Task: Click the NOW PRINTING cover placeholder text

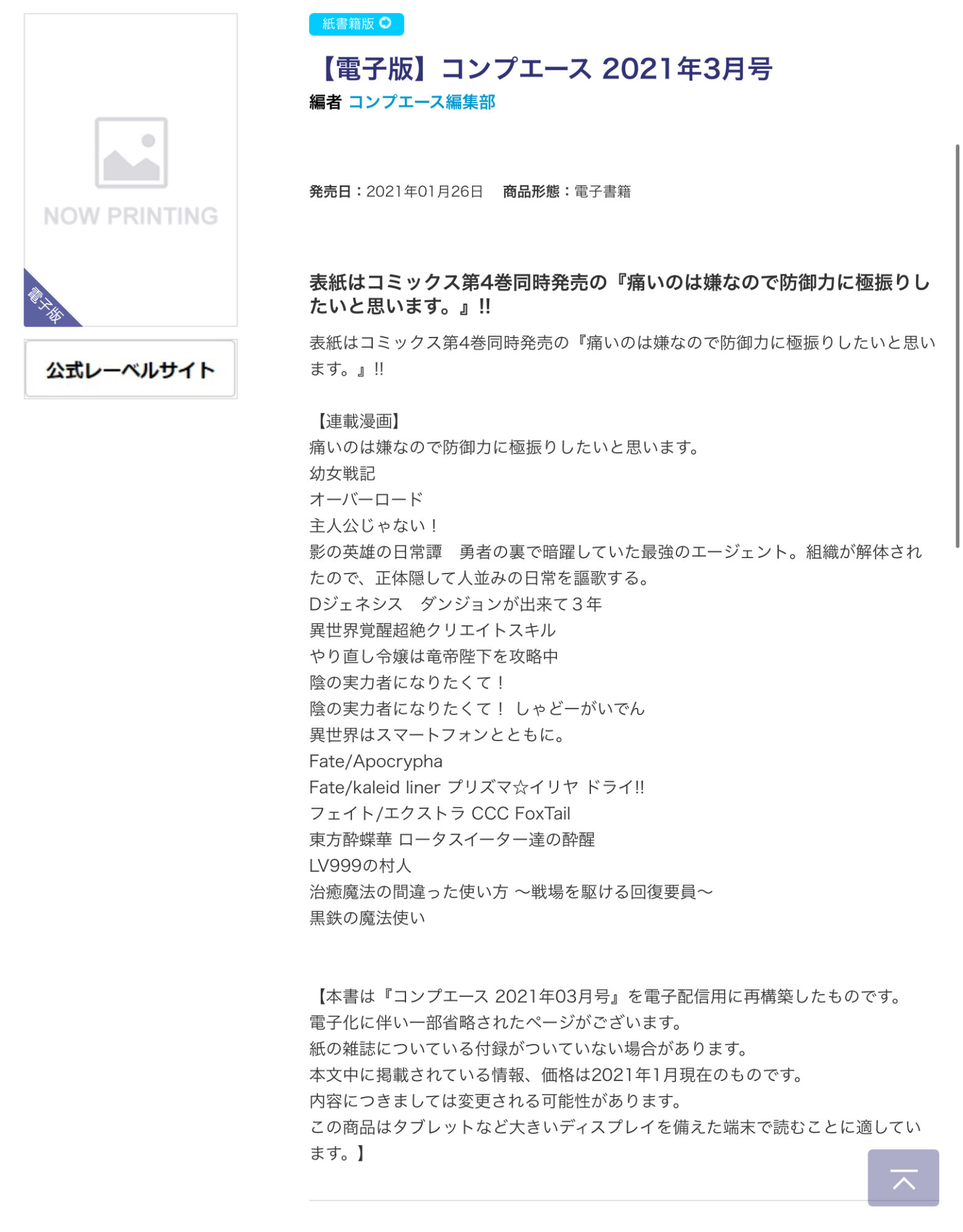Action: coord(131,216)
